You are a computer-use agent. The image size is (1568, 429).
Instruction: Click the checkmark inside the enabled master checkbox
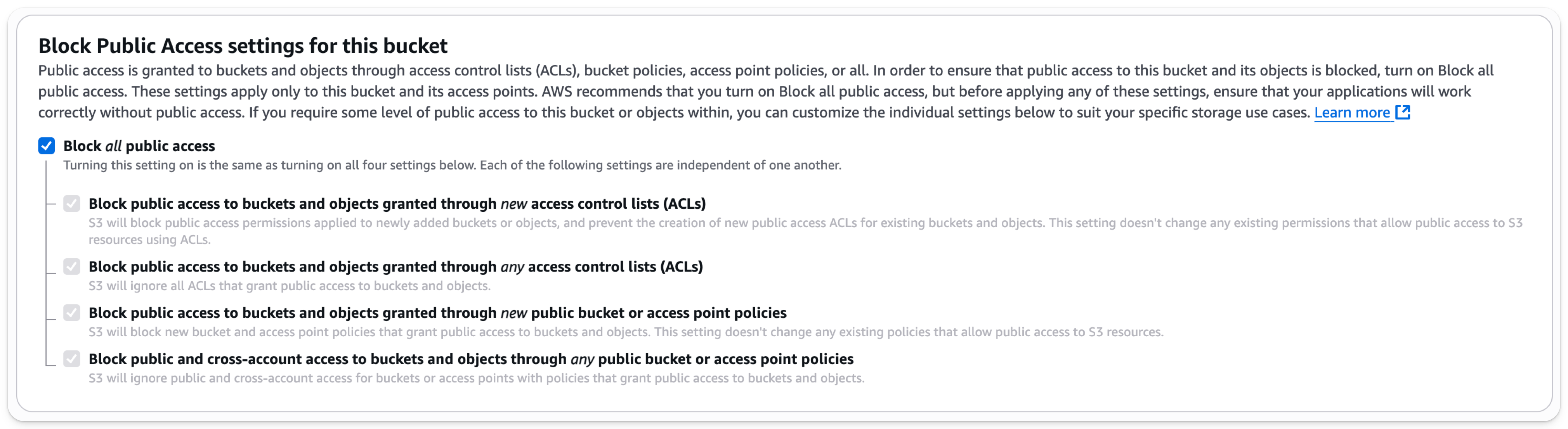[46, 145]
